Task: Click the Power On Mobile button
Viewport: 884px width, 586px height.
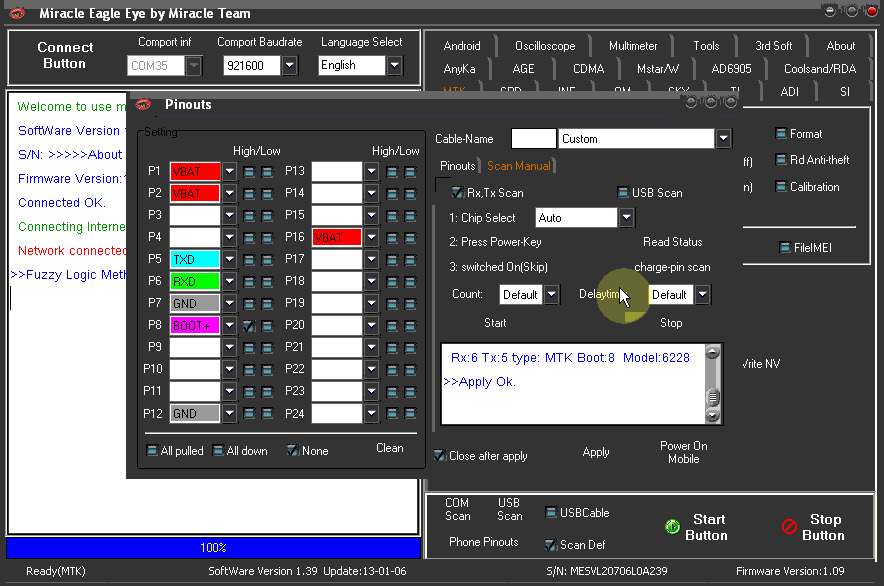Action: (683, 452)
